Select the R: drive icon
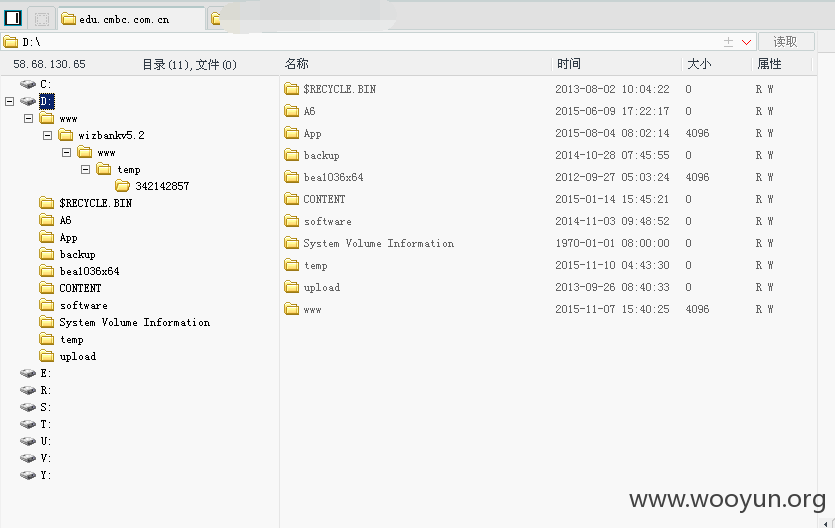Screen dimensions: 835x528 click(28, 390)
